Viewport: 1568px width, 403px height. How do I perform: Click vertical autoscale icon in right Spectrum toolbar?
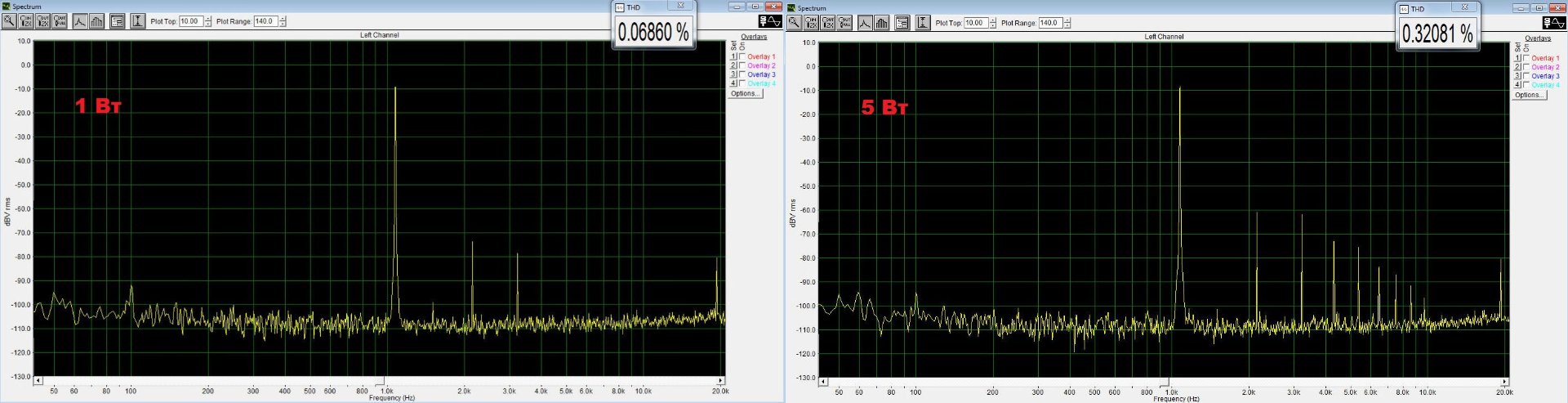click(x=922, y=23)
